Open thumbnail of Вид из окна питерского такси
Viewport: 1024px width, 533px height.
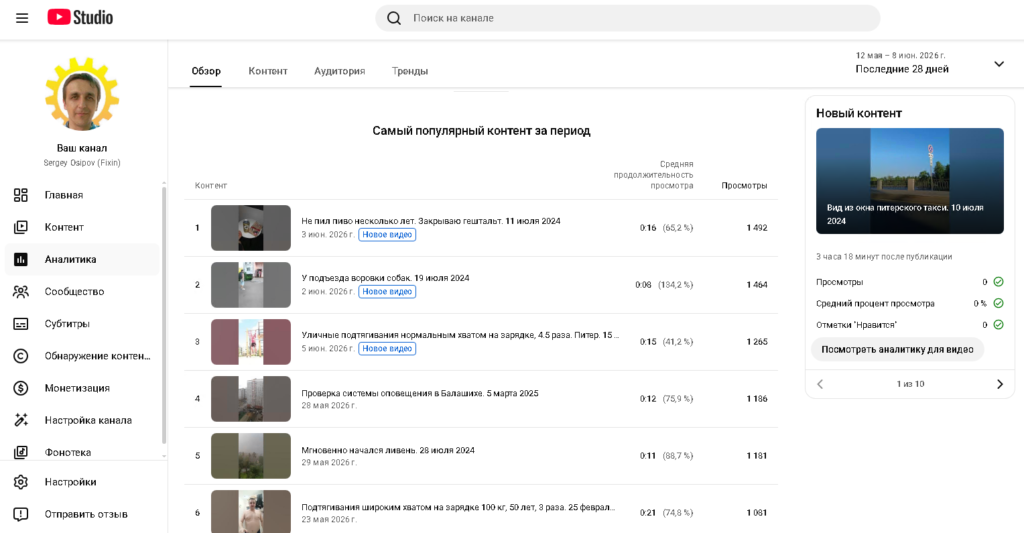tap(910, 181)
